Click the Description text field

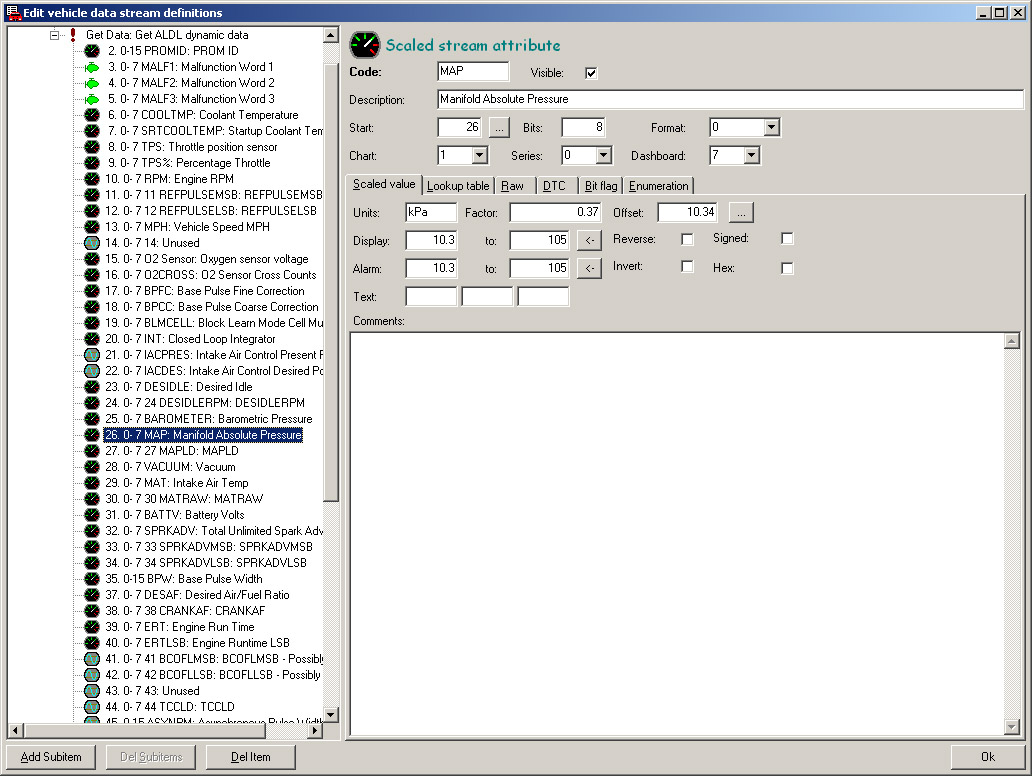coord(730,100)
